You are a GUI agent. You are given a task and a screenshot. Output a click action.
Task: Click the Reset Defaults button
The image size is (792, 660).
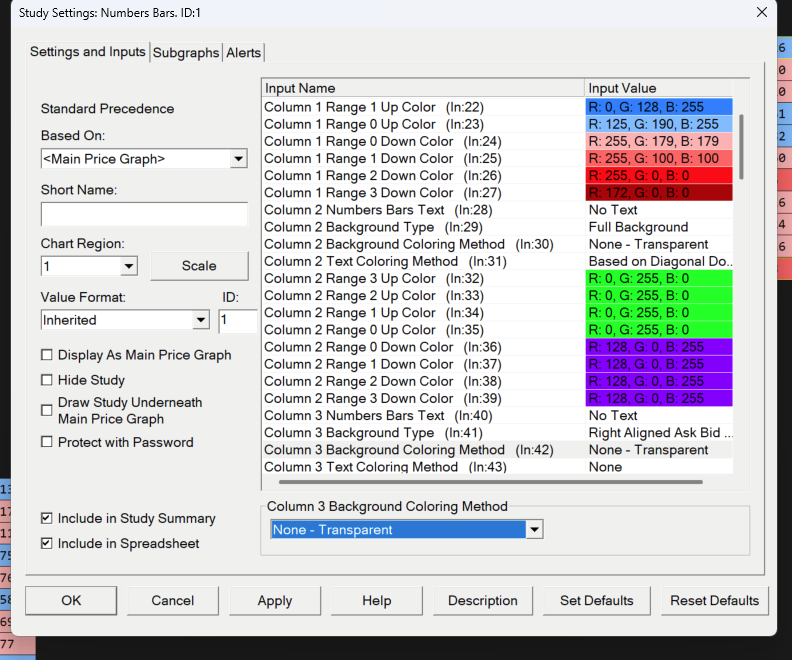tap(714, 601)
